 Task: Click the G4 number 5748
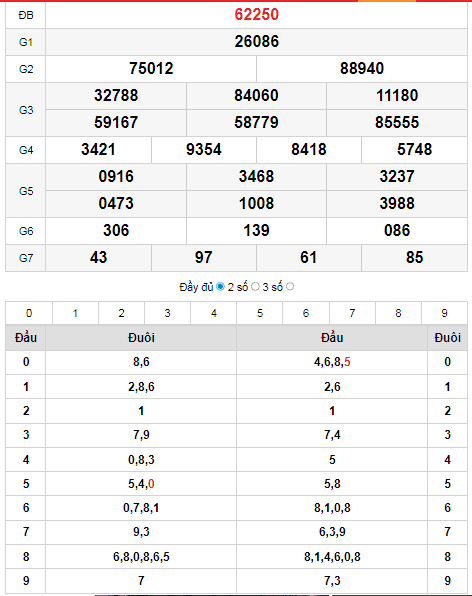click(414, 149)
